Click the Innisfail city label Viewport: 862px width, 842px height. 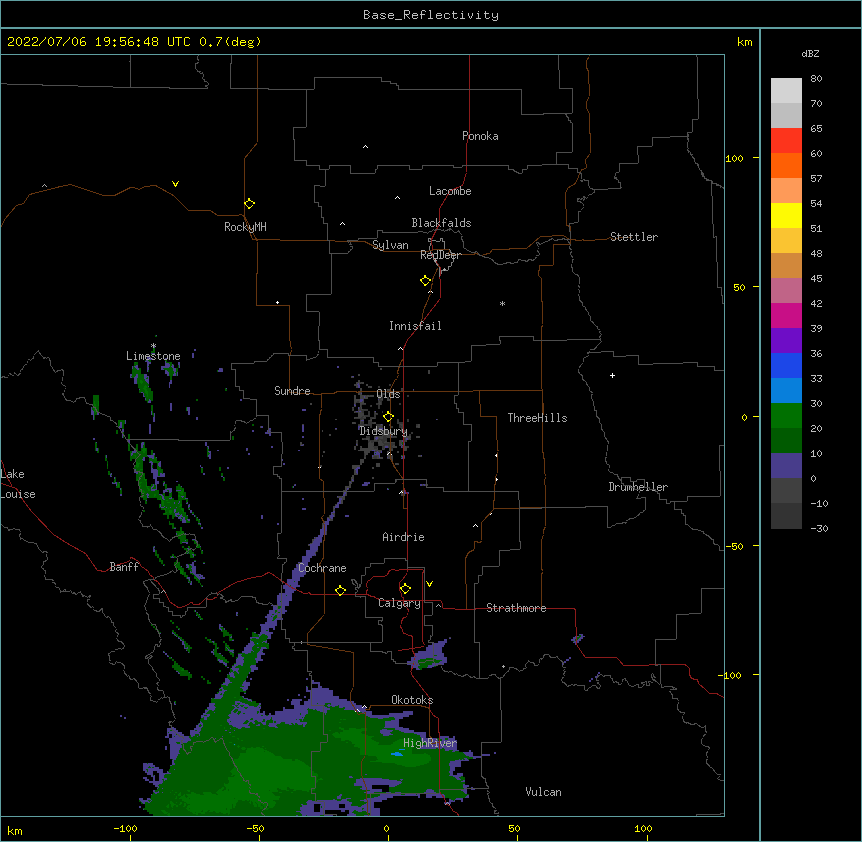(x=415, y=326)
